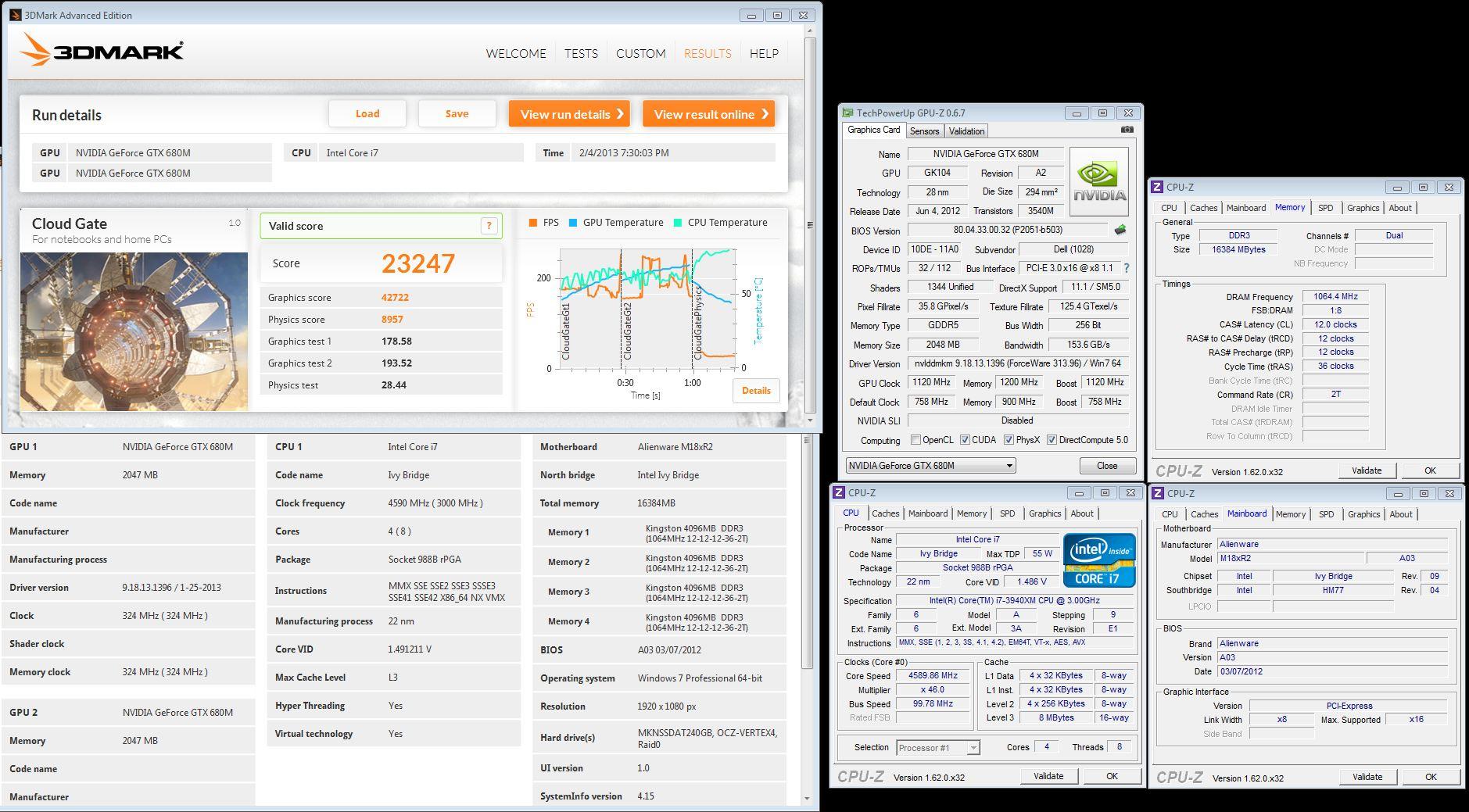Viewport: 1469px width, 812px height.
Task: Click View result online button
Action: (x=708, y=113)
